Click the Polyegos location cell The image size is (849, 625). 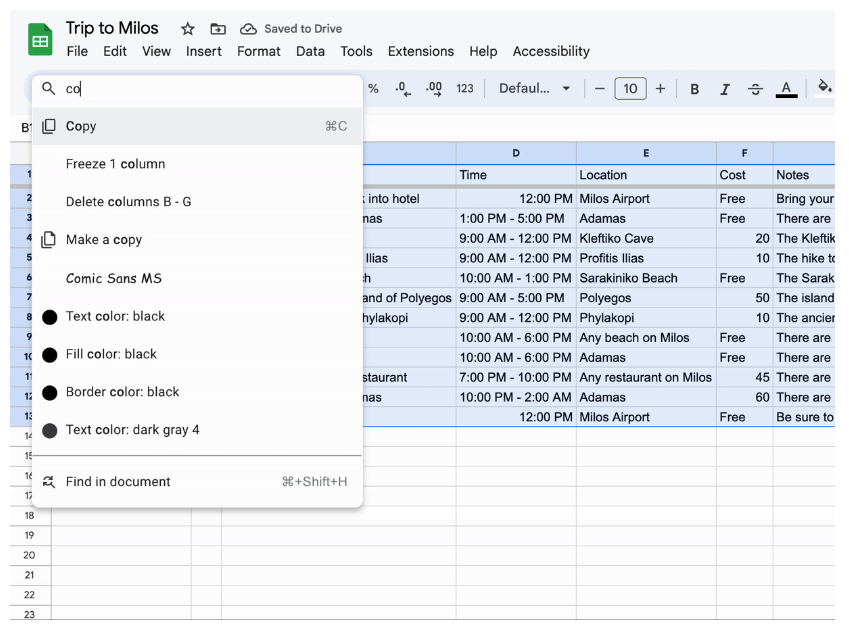coord(646,298)
